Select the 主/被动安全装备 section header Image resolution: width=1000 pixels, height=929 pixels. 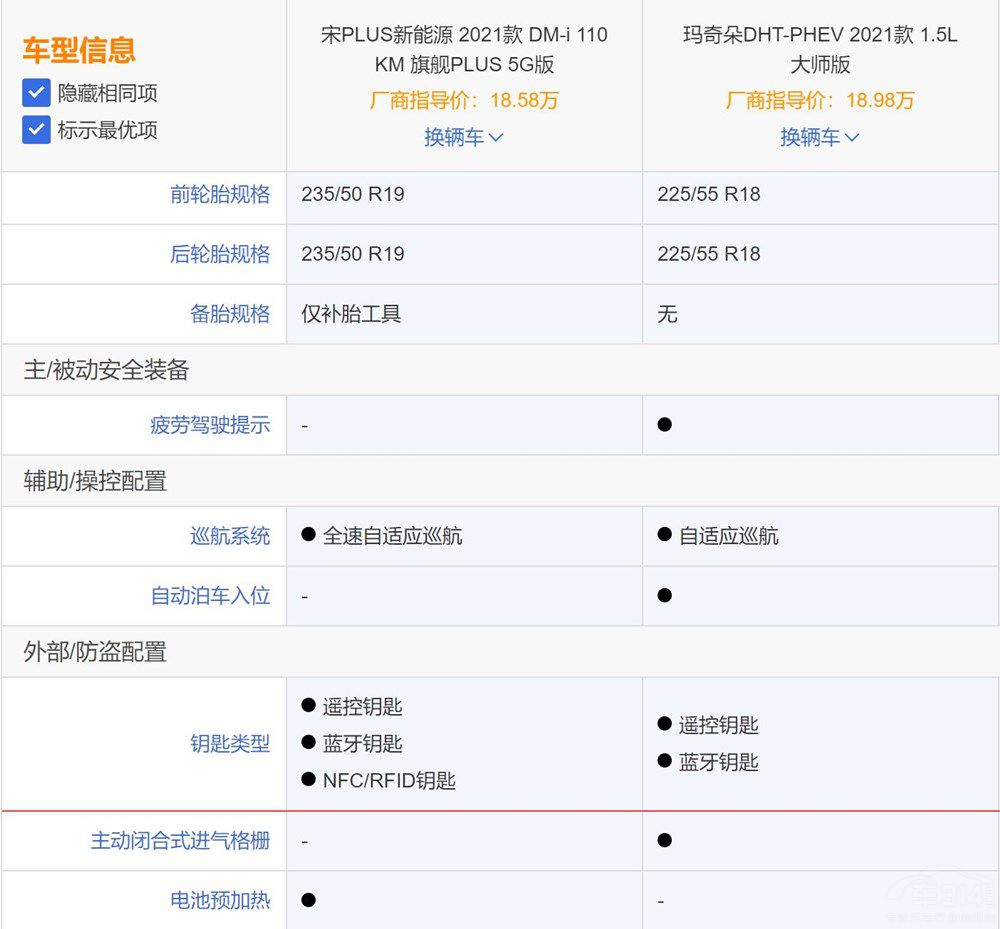[106, 370]
